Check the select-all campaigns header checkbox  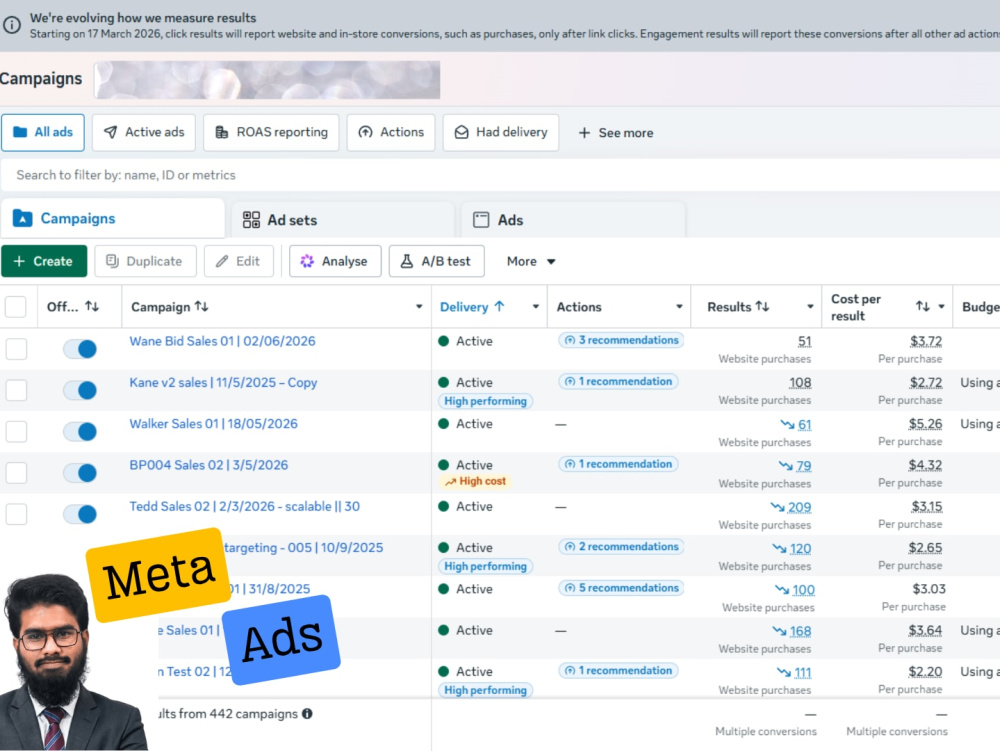click(x=16, y=307)
